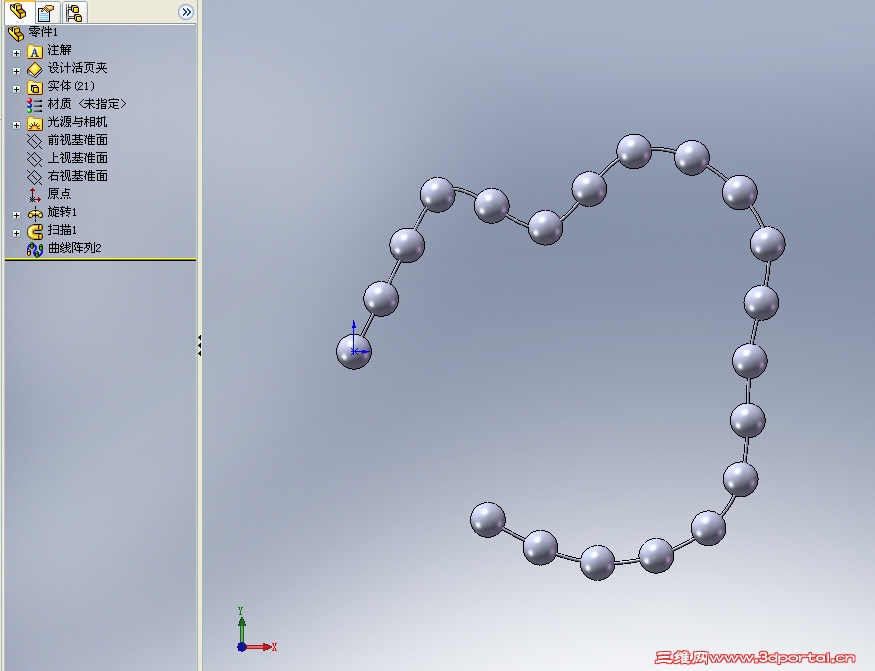Image resolution: width=875 pixels, height=671 pixels.
Task: Select the 实体(21) tree label
Action: 71,86
